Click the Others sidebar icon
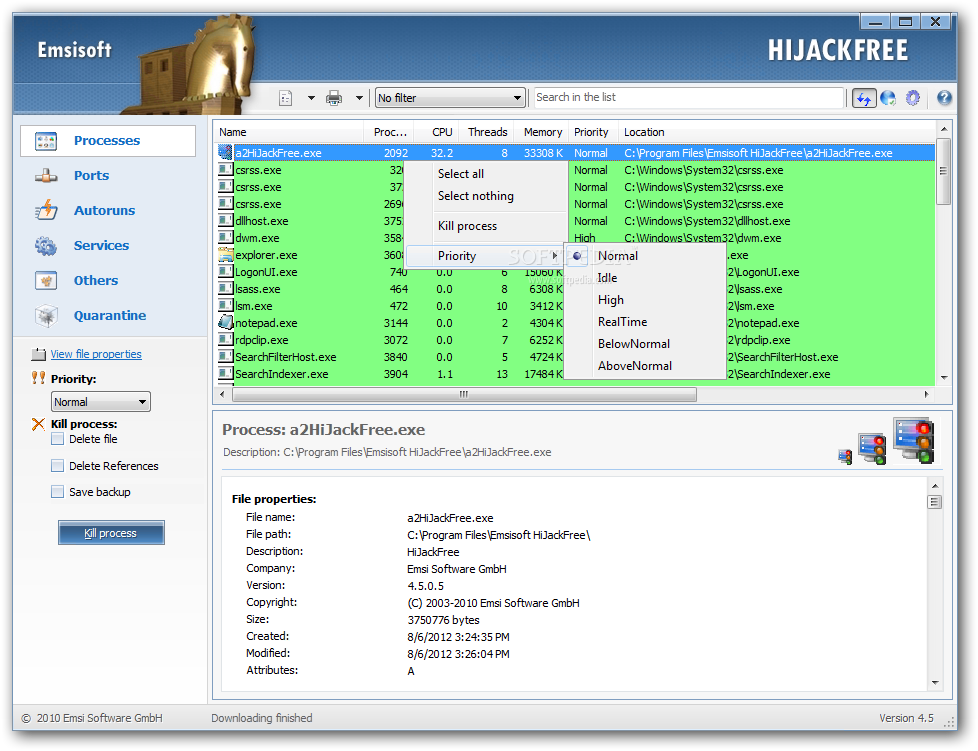The width and height of the screenshot is (978, 751). point(46,281)
